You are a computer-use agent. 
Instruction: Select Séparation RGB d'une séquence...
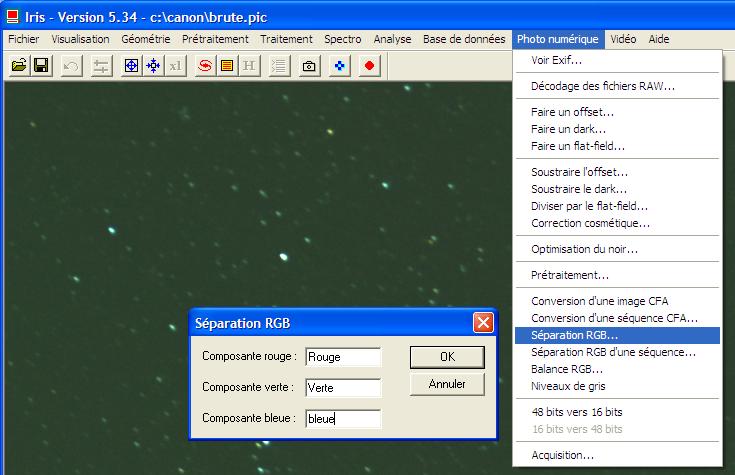click(617, 352)
